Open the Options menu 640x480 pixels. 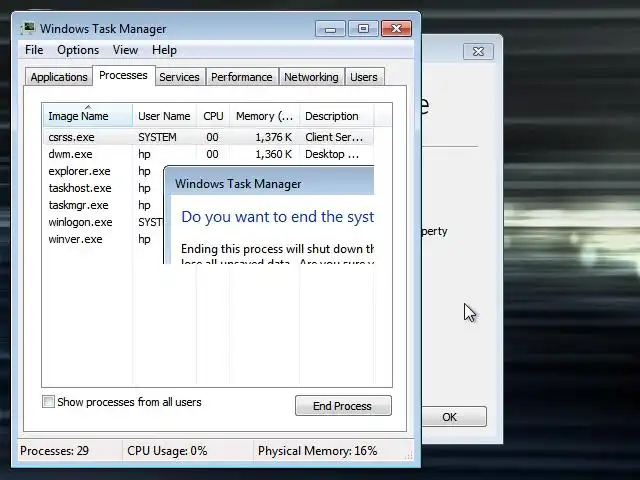[78, 50]
